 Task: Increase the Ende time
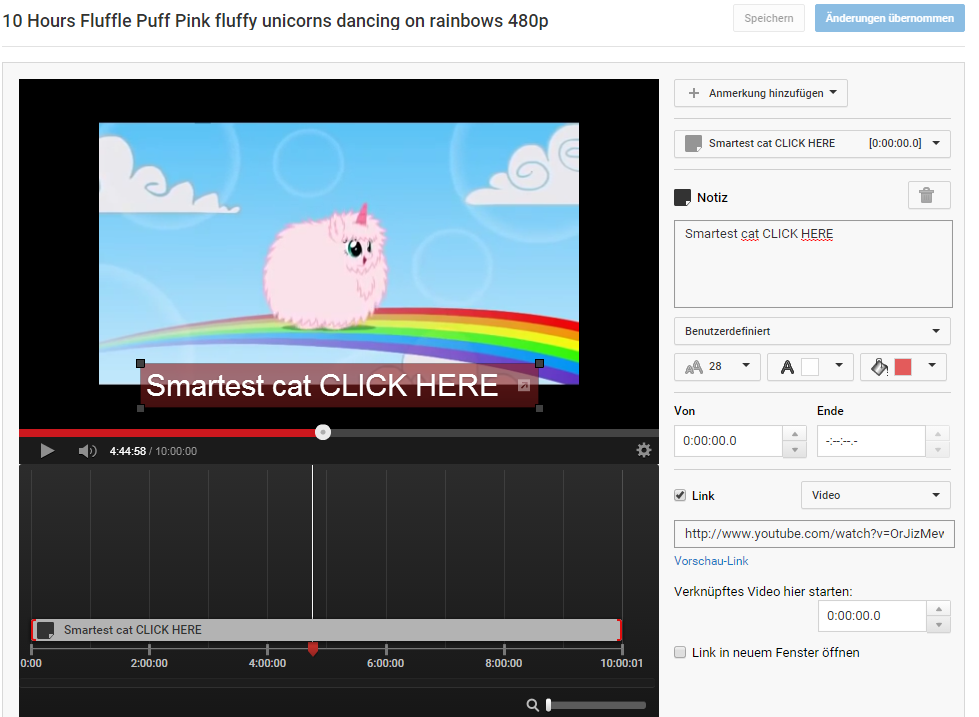[x=937, y=433]
